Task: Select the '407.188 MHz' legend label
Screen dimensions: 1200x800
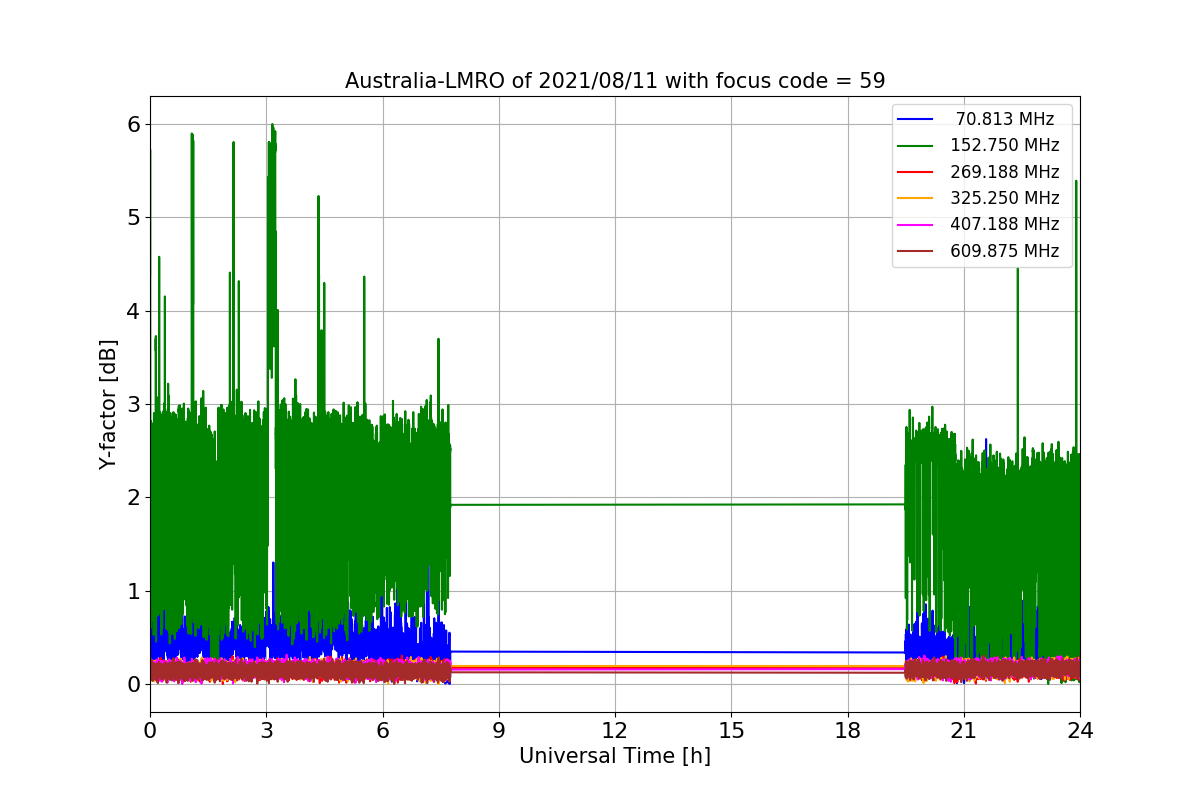Action: pyautogui.click(x=1005, y=224)
